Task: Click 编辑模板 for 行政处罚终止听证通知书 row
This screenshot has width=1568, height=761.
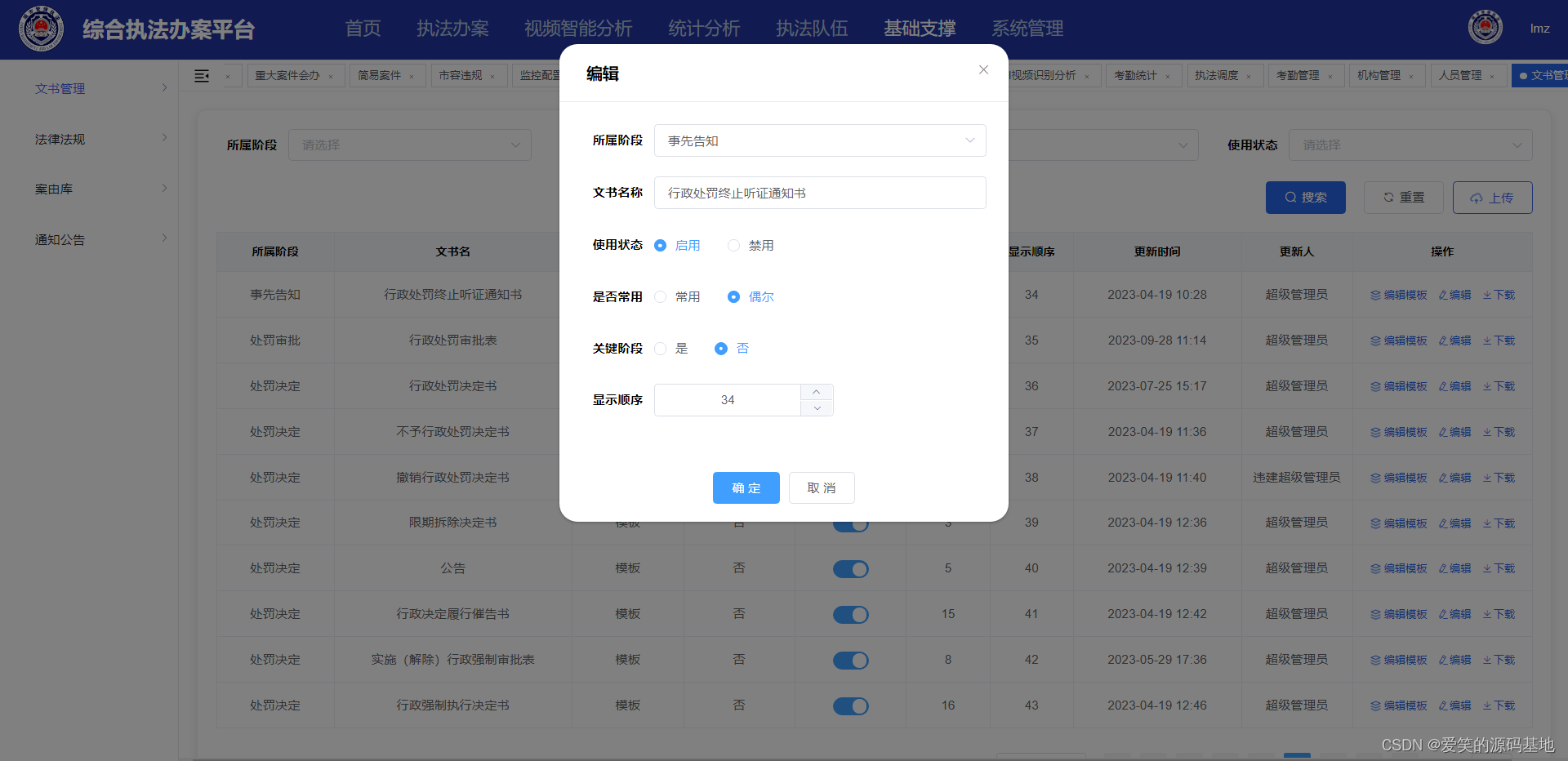Action: tap(1398, 295)
